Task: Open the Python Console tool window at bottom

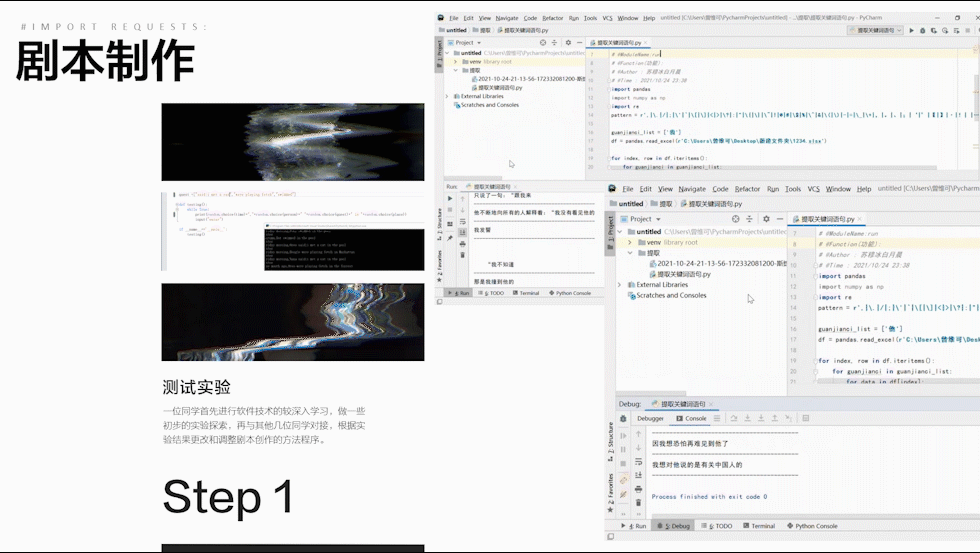Action: coord(813,525)
